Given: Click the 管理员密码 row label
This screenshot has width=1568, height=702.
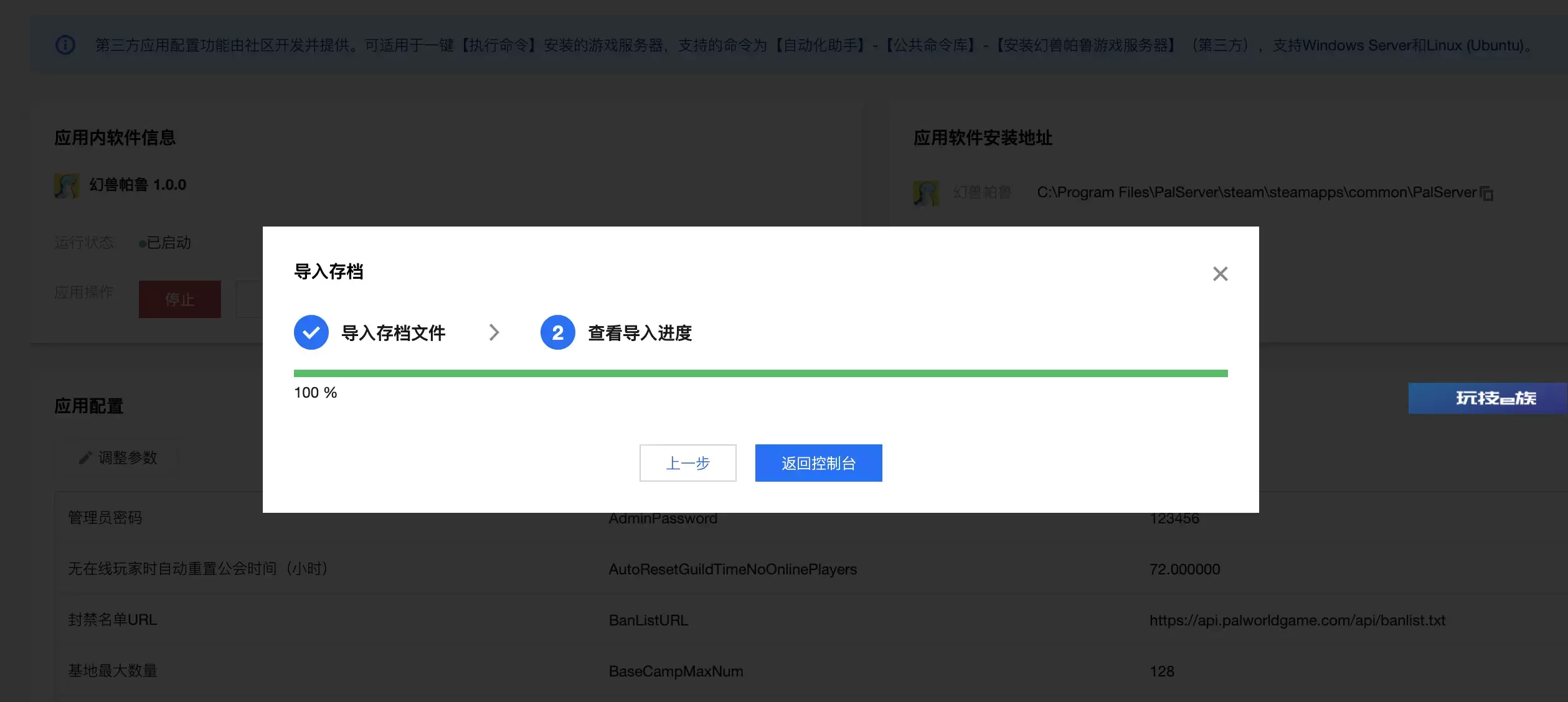Looking at the screenshot, I should [x=105, y=518].
